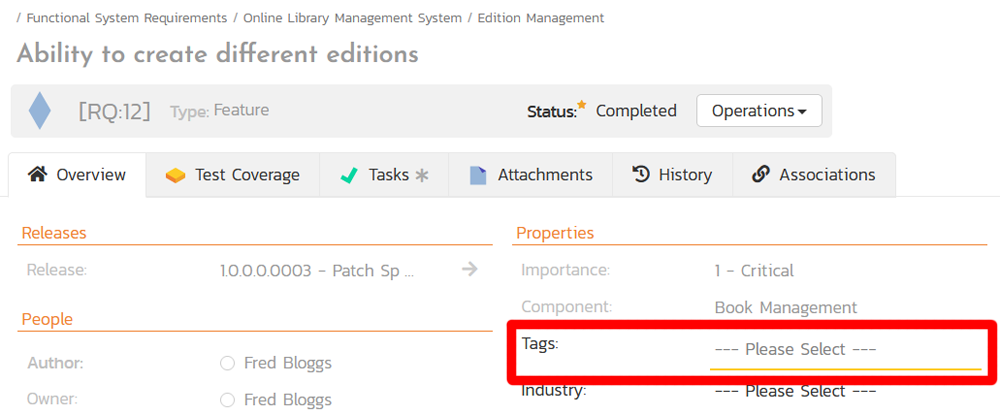
Task: Click the Attachments document icon
Action: [x=478, y=175]
